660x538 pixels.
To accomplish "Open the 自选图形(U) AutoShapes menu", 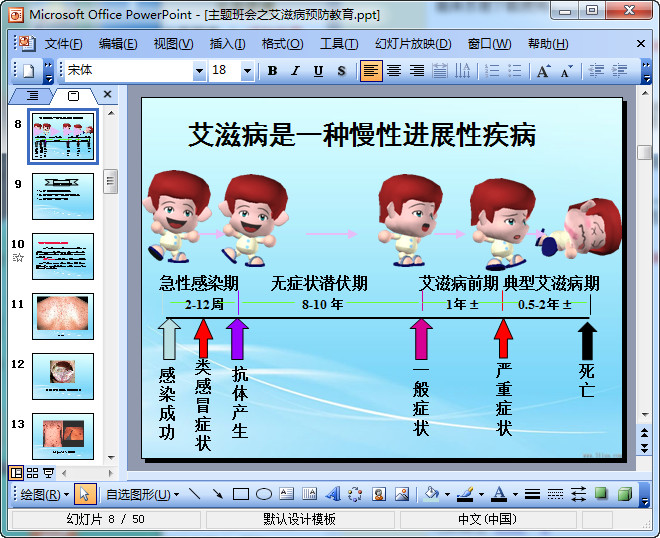I will 142,494.
